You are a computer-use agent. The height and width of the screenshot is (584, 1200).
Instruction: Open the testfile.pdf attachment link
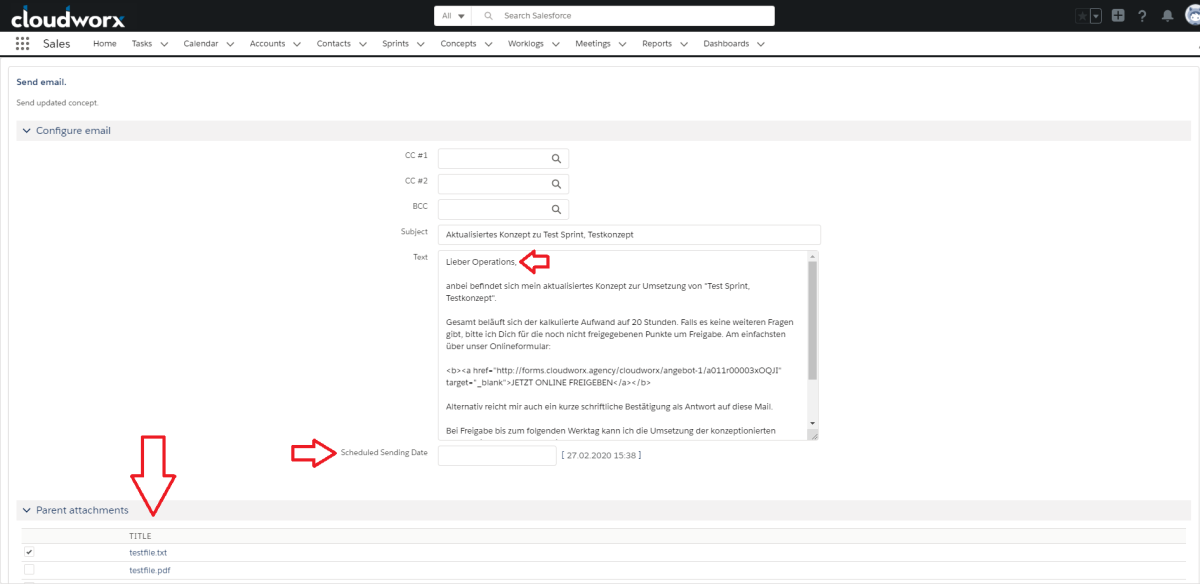(148, 570)
